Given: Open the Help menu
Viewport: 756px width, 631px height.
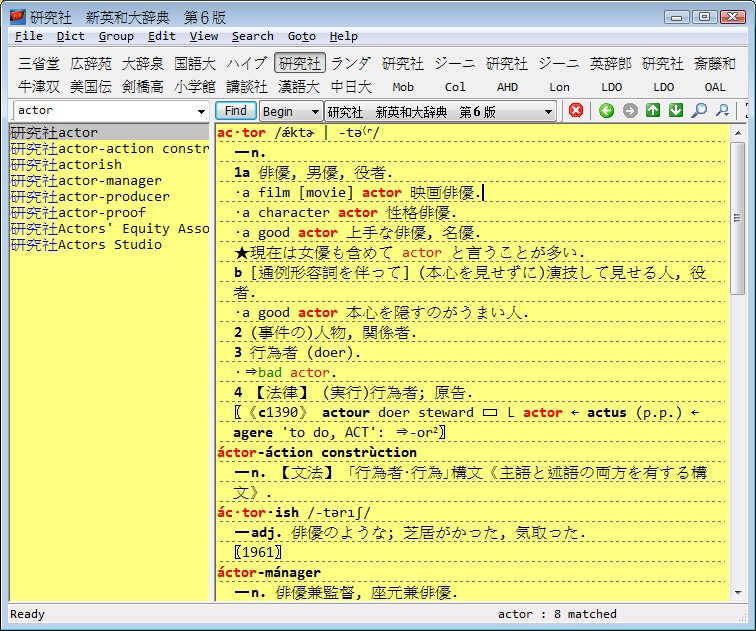Looking at the screenshot, I should pyautogui.click(x=344, y=36).
